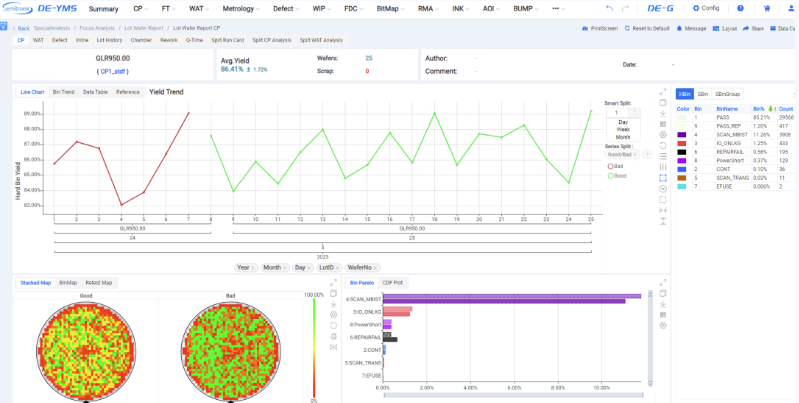Click the undo arrow in the top bar
This screenshot has height=403, width=799.
coord(610,8)
